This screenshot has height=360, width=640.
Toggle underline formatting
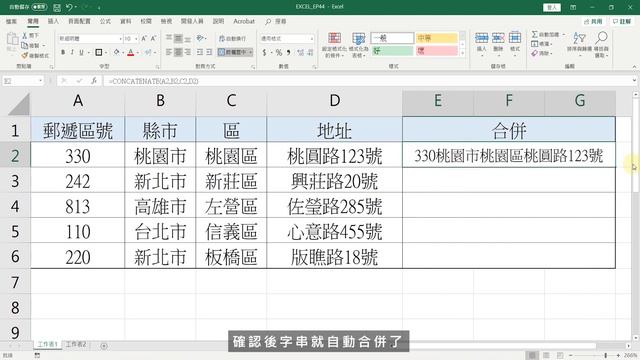81,52
